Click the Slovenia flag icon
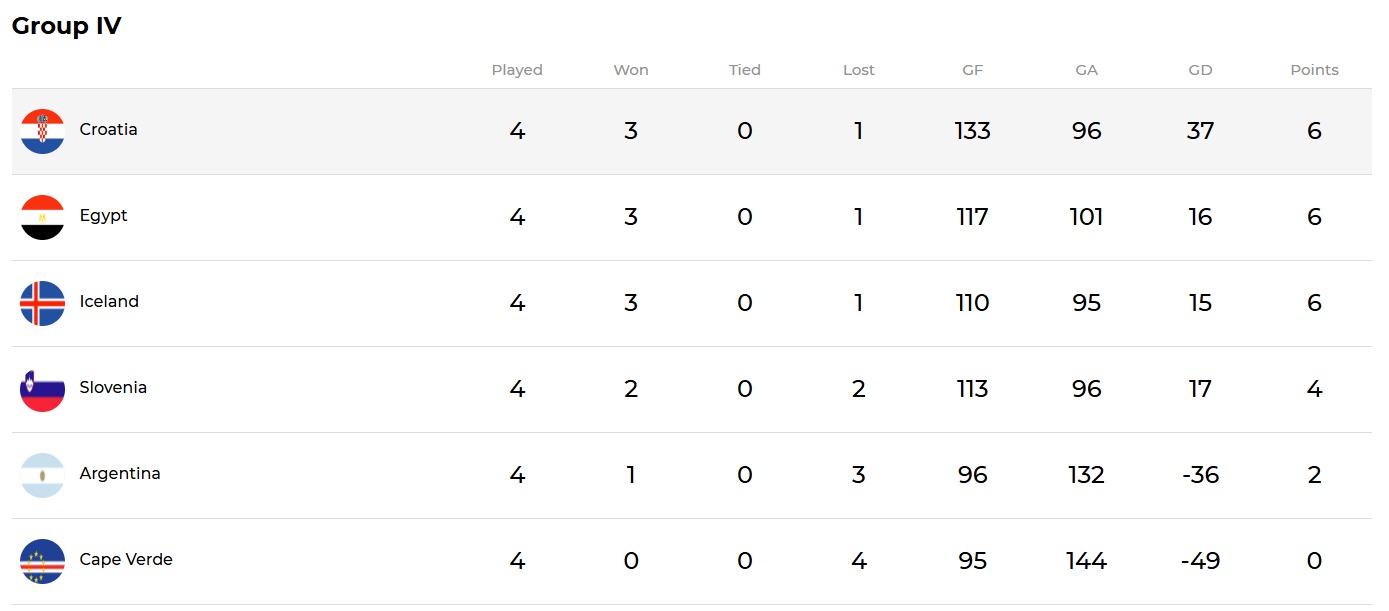1389x611 pixels. coord(42,389)
